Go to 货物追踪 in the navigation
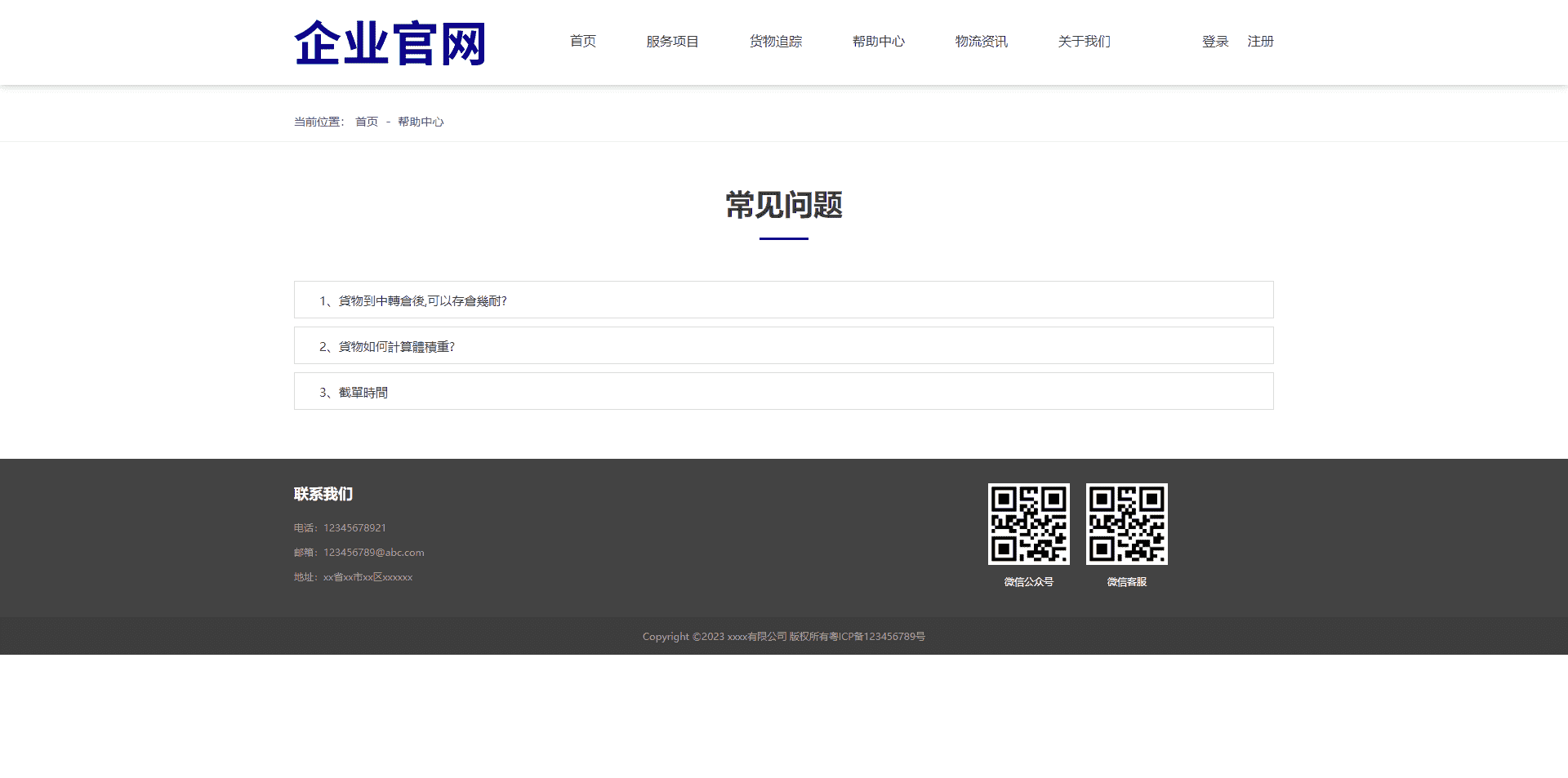The height and width of the screenshot is (778, 1568). coord(776,42)
